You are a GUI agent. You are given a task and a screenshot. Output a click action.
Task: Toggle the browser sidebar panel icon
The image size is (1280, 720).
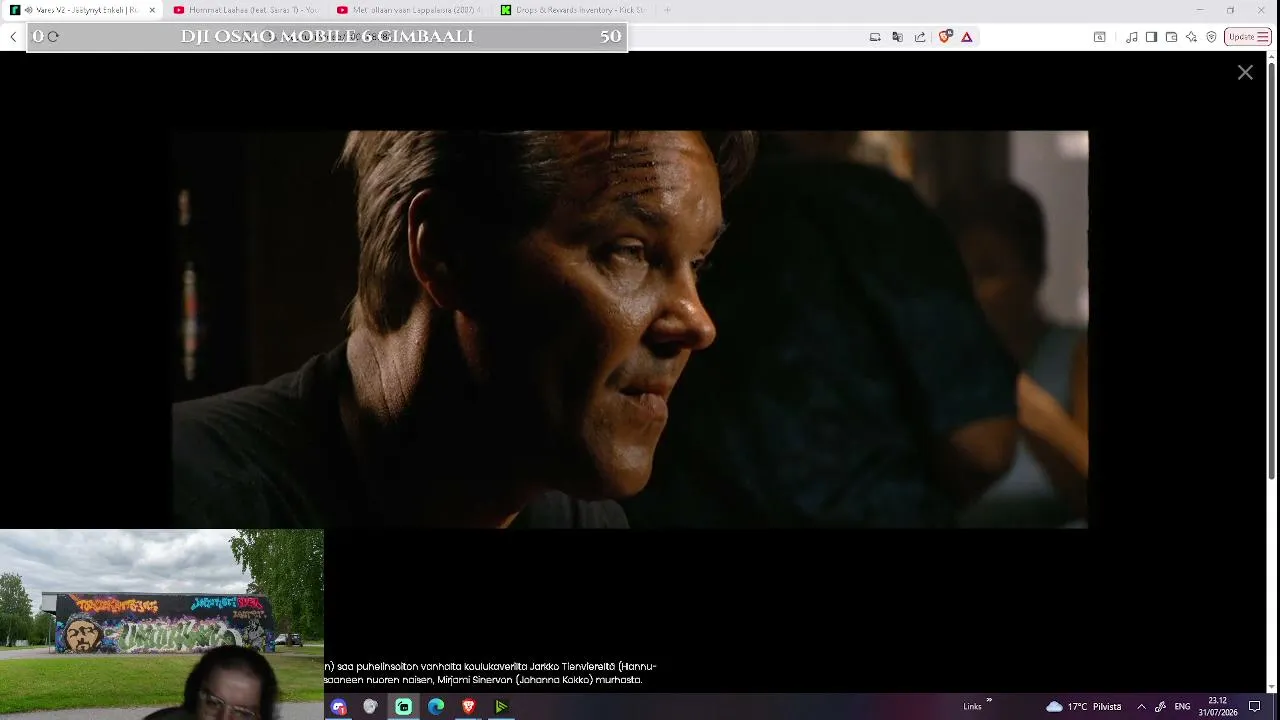[1151, 37]
